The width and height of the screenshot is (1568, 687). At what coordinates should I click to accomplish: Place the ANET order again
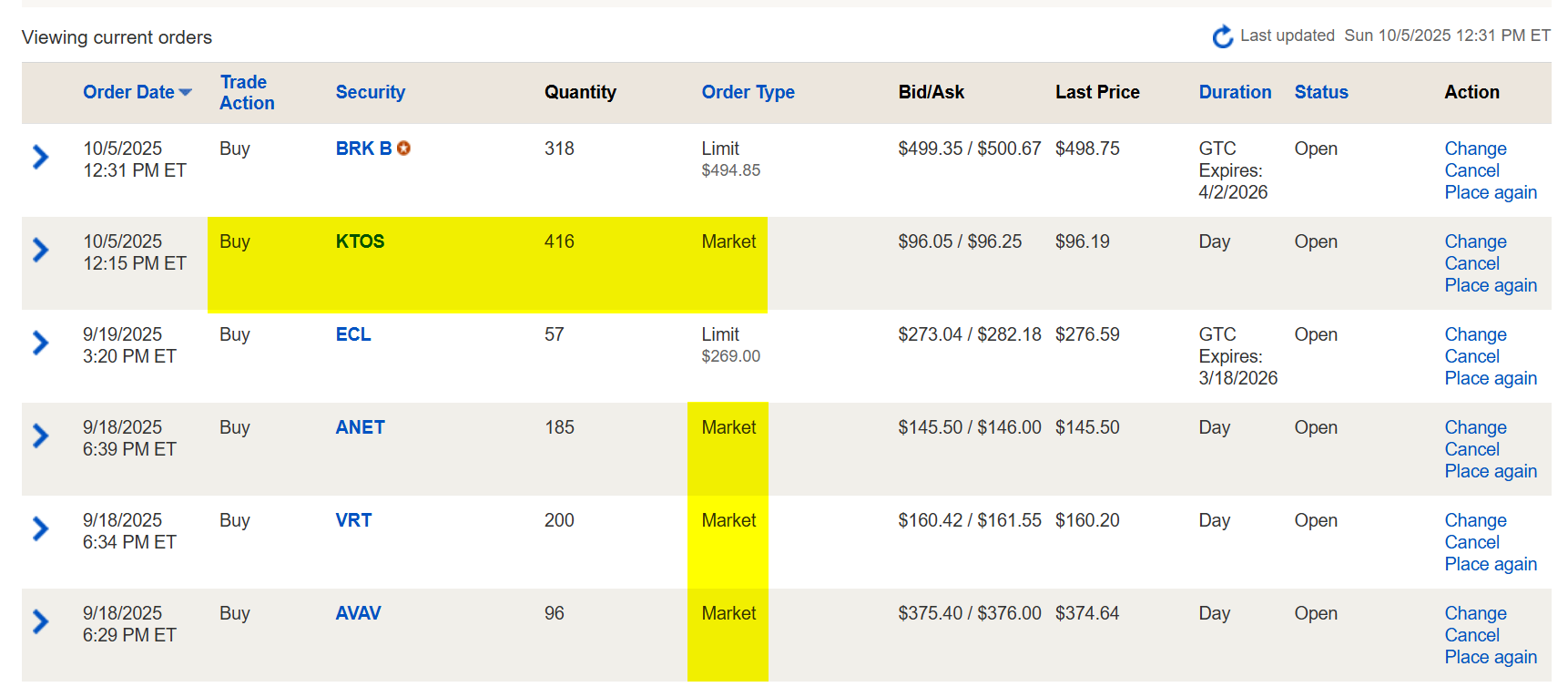[1490, 471]
